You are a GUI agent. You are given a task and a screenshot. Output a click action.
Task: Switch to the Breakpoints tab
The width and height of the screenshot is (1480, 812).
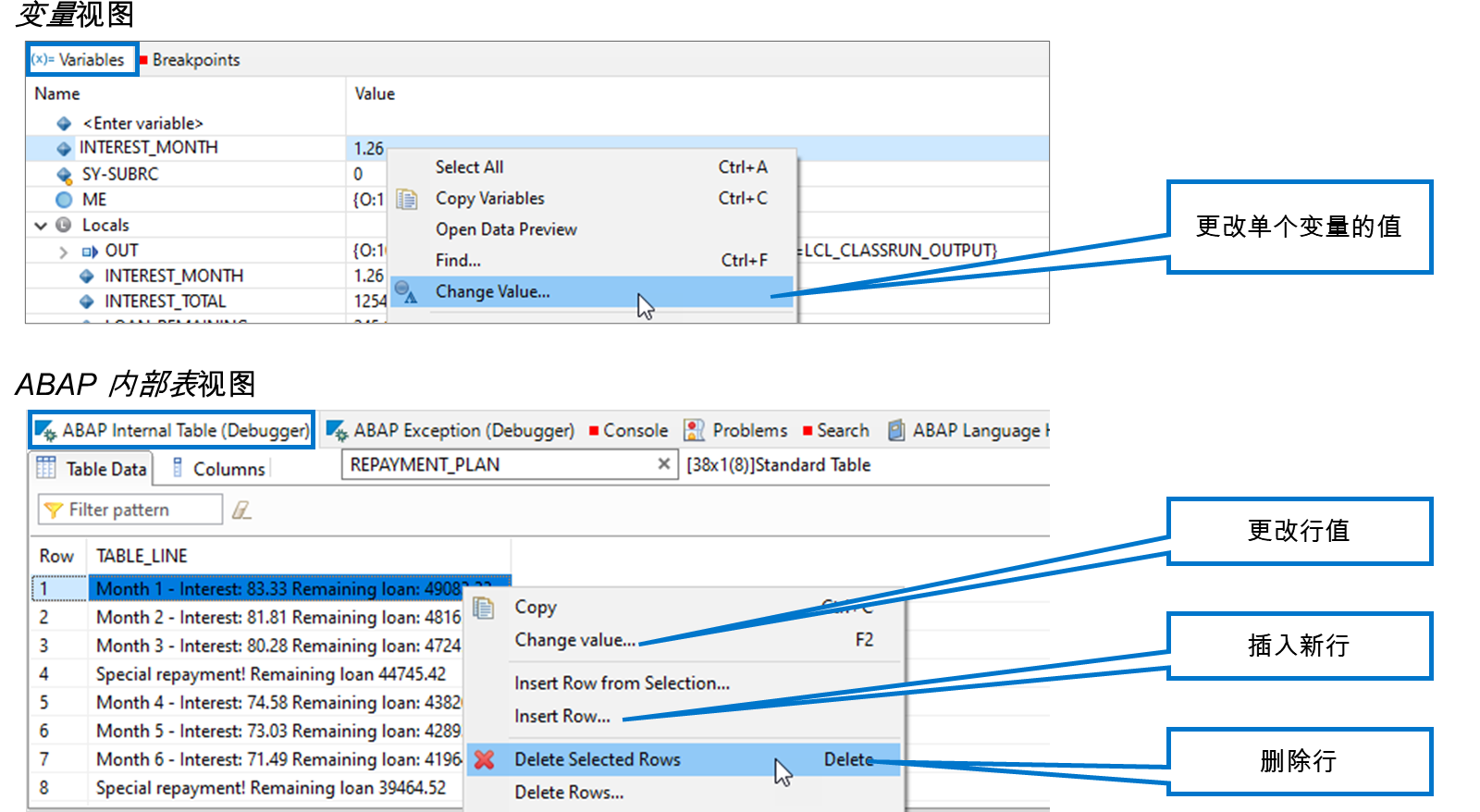coord(190,59)
